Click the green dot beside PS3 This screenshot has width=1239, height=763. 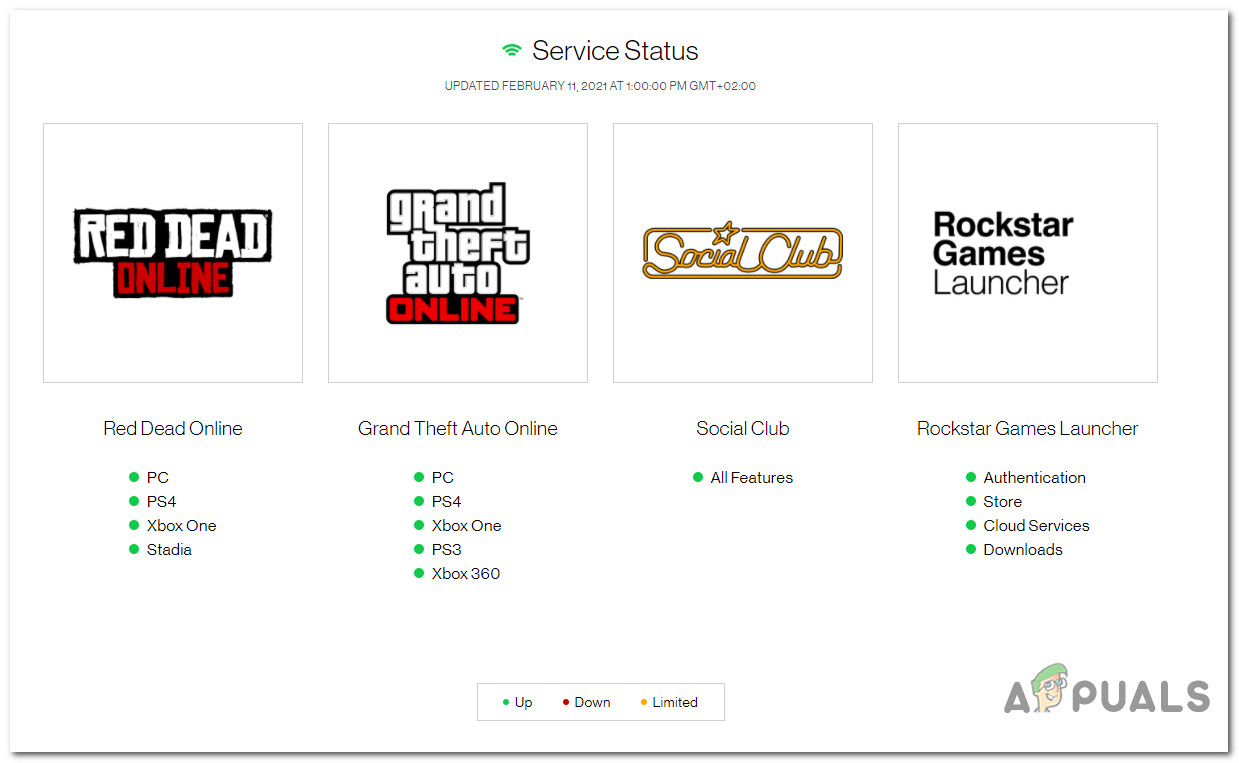[419, 550]
